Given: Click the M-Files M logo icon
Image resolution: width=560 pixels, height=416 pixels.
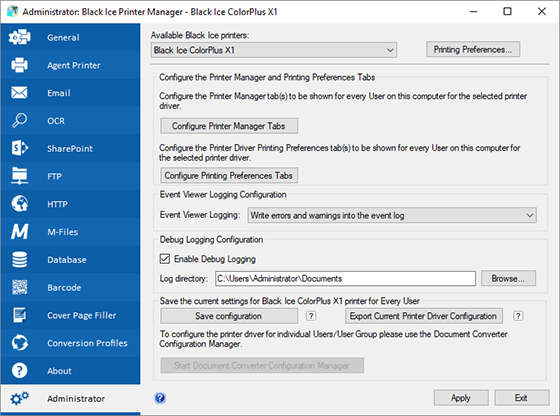Looking at the screenshot, I should (20, 231).
